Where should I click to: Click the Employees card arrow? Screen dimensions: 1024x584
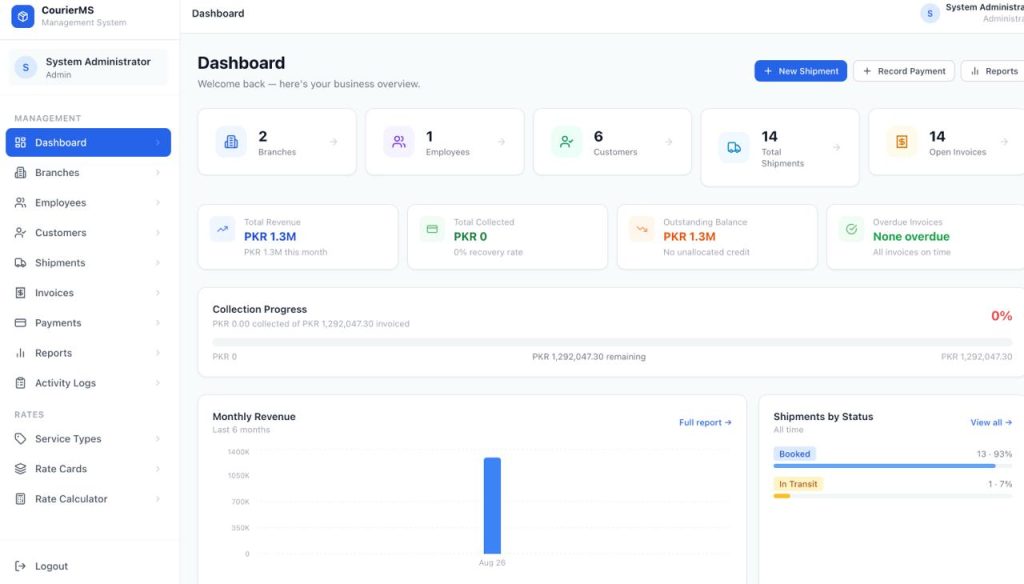click(501, 142)
